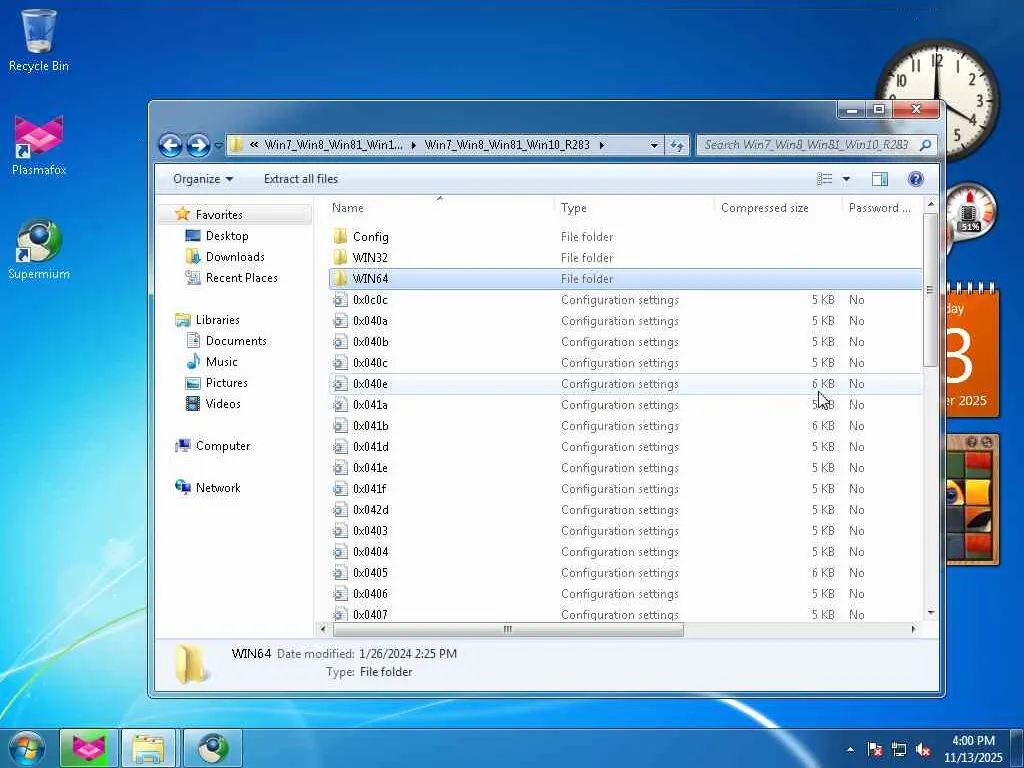The width and height of the screenshot is (1024, 768).
Task: Open the Organize menu
Action: click(x=202, y=179)
